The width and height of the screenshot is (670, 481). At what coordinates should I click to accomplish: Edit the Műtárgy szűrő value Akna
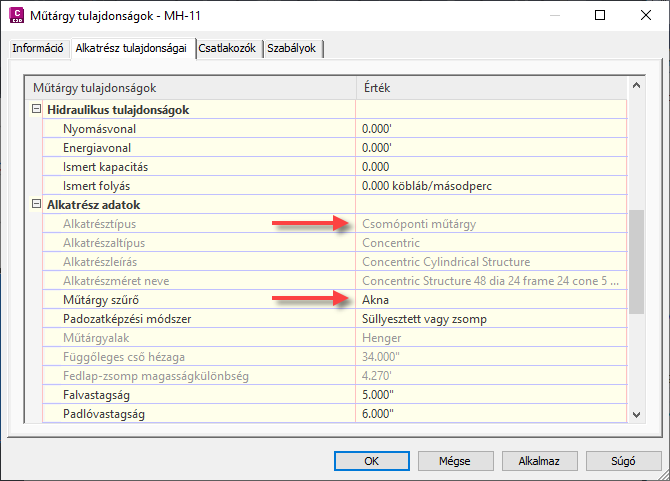[490, 300]
